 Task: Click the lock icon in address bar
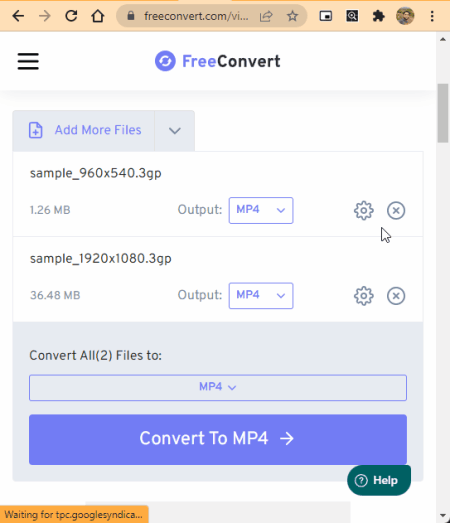tap(131, 16)
